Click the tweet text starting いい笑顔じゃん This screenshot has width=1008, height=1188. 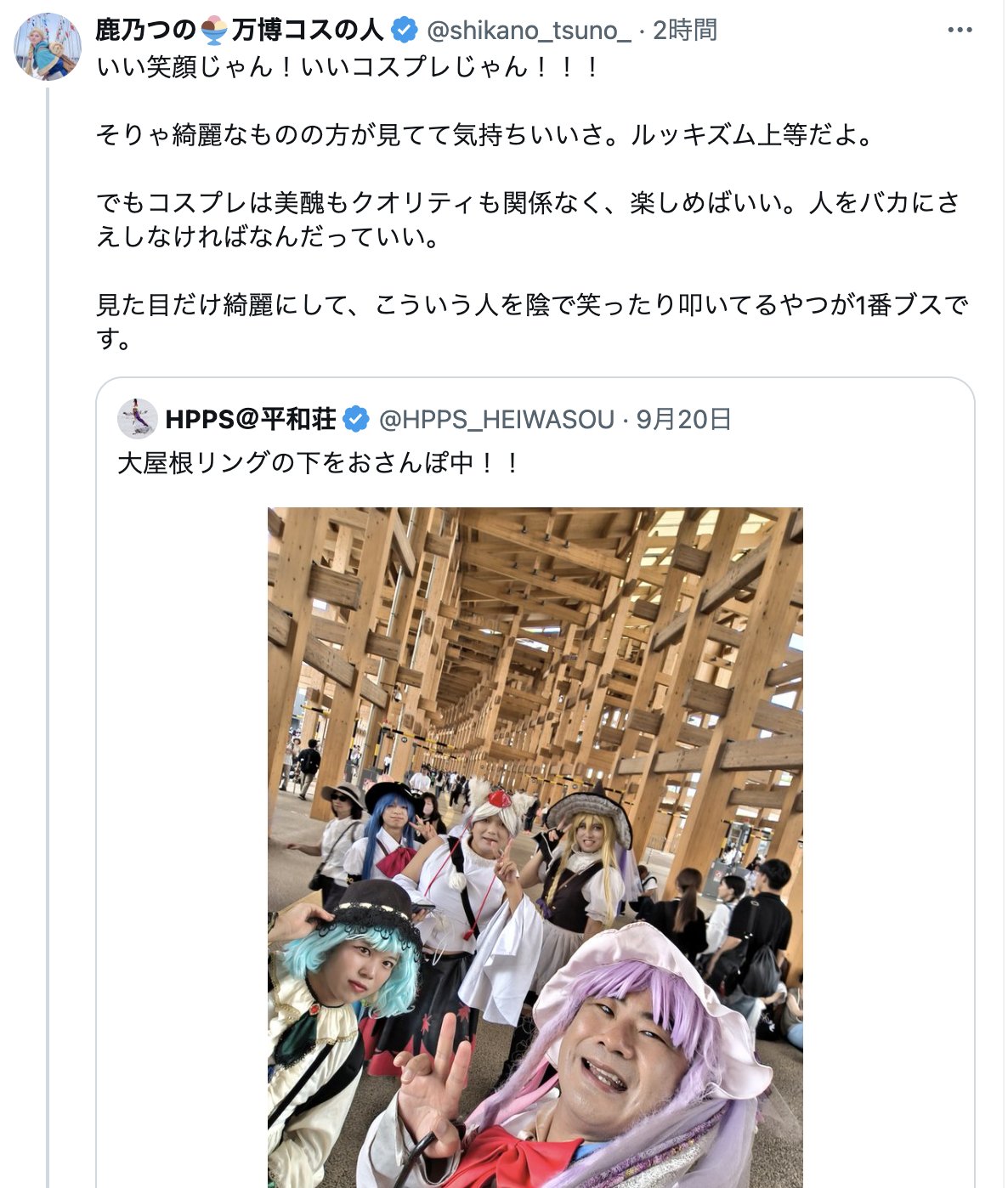pyautogui.click(x=348, y=66)
